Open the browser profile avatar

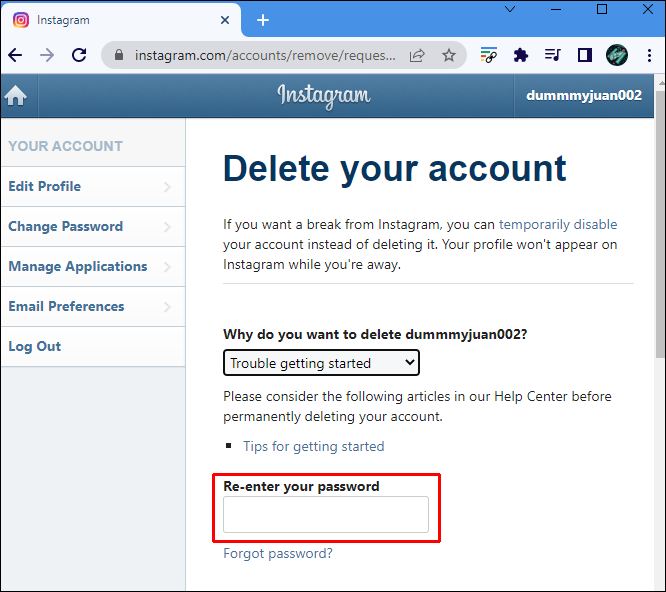[x=617, y=55]
